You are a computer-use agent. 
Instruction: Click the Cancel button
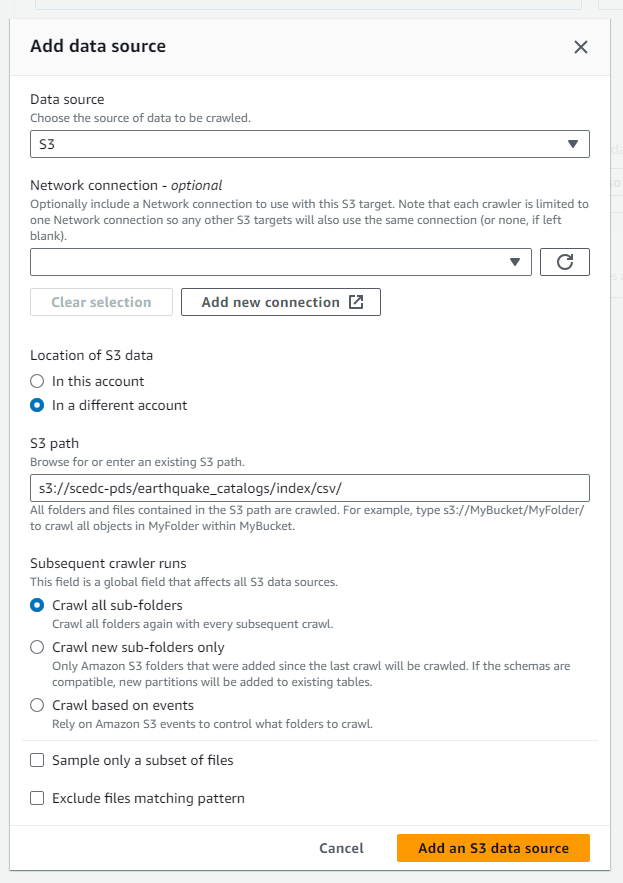click(x=341, y=848)
